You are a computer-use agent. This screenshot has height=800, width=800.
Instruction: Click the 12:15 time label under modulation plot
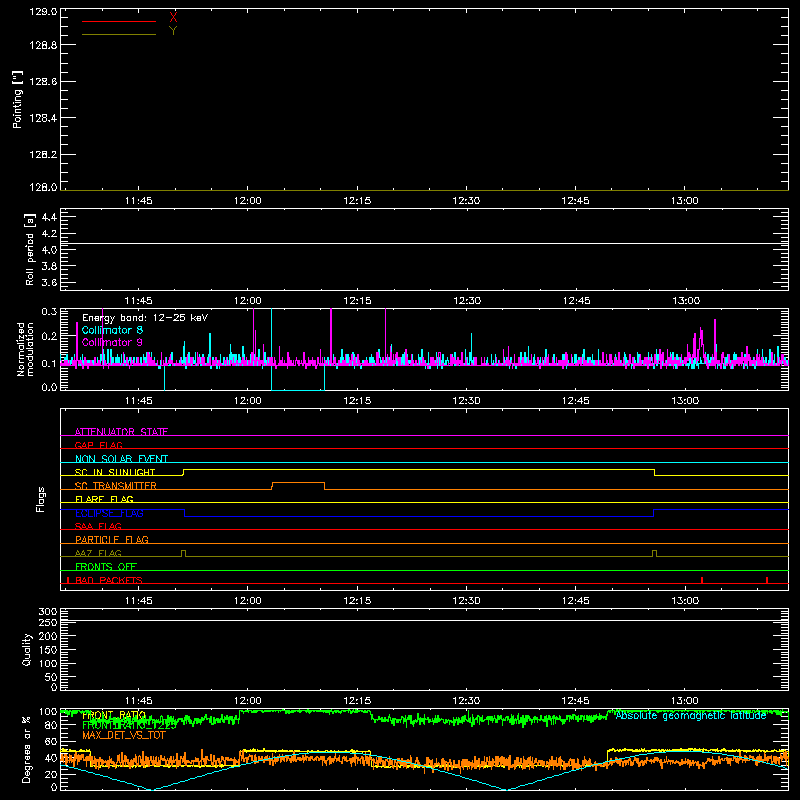pyautogui.click(x=357, y=401)
